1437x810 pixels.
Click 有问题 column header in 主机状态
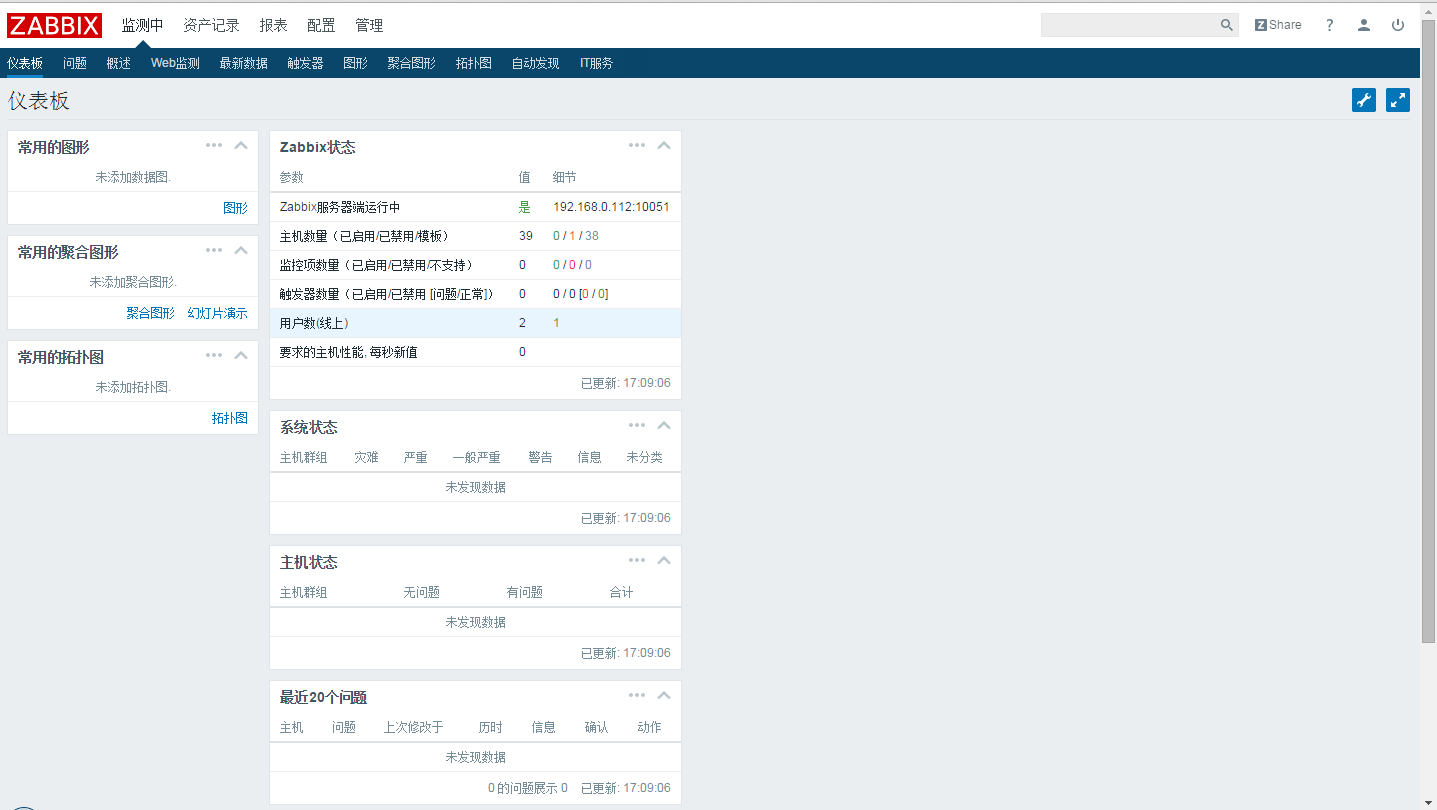pyautogui.click(x=524, y=592)
